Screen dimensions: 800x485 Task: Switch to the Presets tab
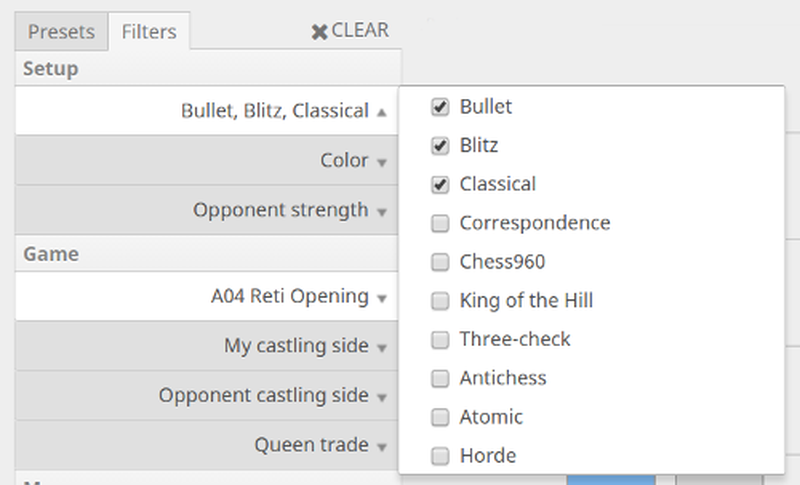(x=61, y=32)
